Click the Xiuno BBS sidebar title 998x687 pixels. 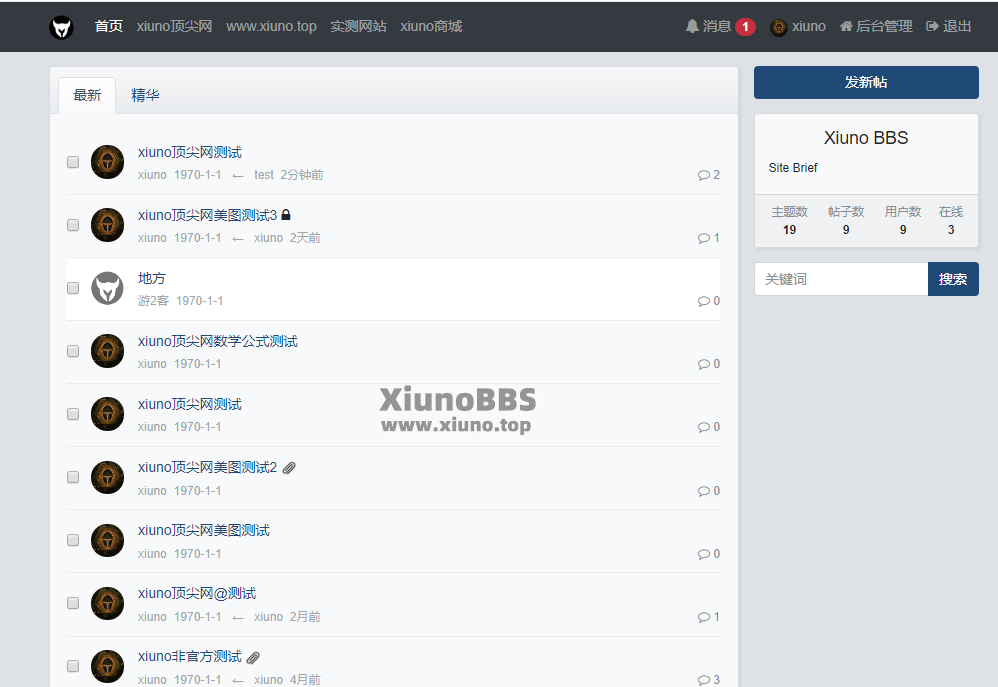click(x=866, y=138)
